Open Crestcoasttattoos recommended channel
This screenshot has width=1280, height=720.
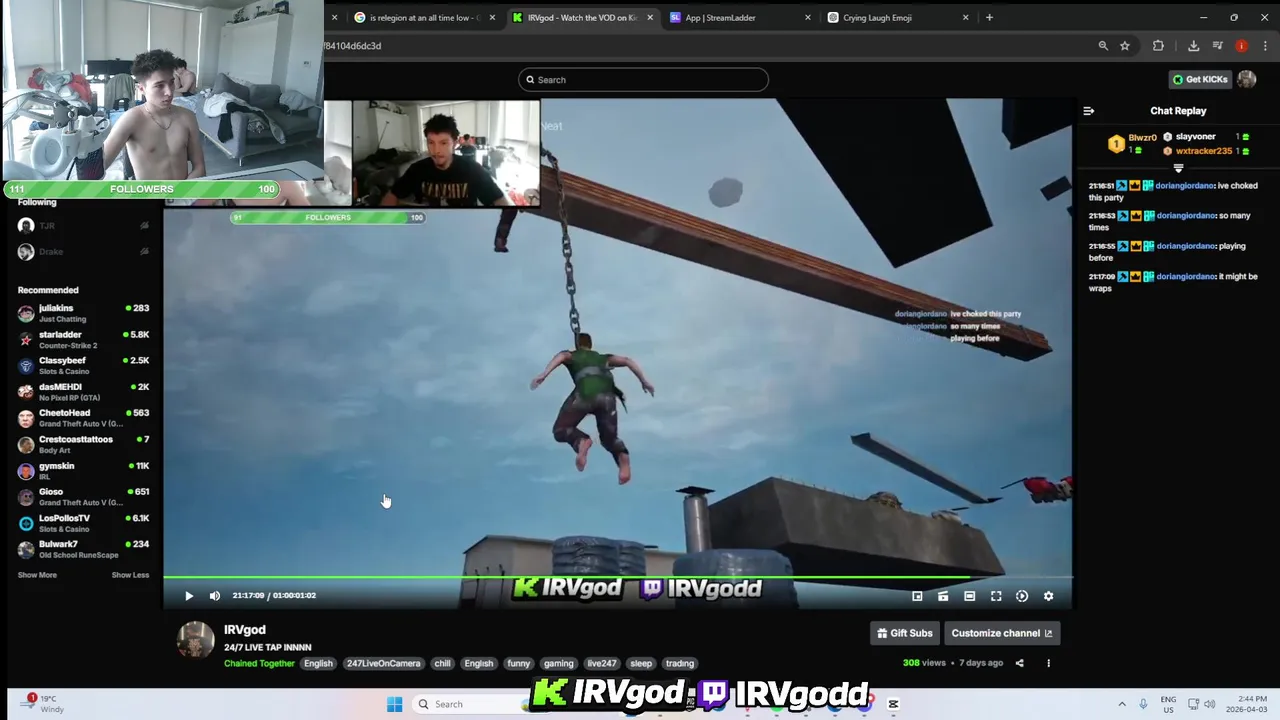[x=83, y=444]
